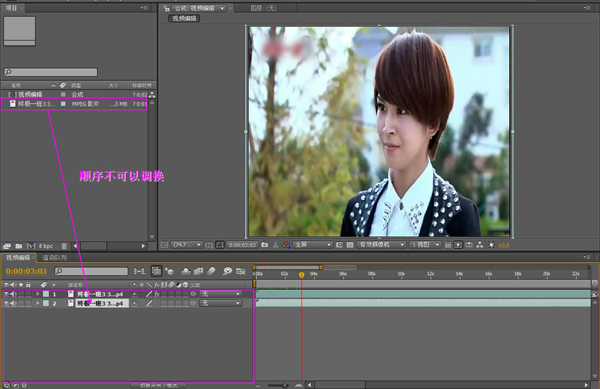Toggle transparency grid icon

[x=350, y=245]
